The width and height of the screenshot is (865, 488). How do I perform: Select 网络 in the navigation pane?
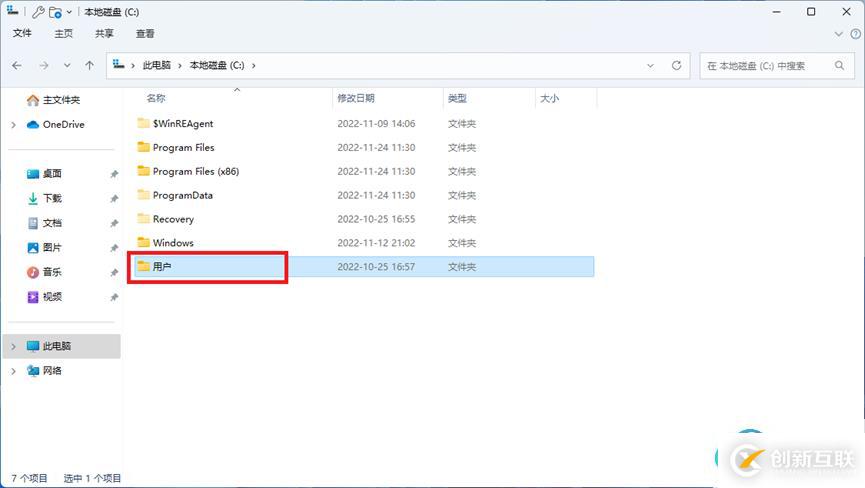click(x=52, y=371)
